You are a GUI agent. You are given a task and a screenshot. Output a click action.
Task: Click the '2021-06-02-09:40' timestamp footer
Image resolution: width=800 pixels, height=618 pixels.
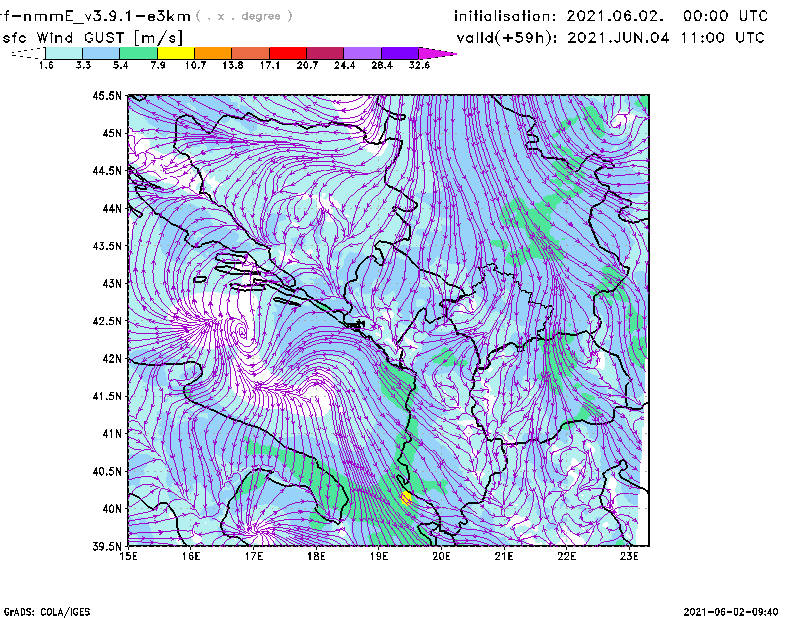click(x=731, y=611)
